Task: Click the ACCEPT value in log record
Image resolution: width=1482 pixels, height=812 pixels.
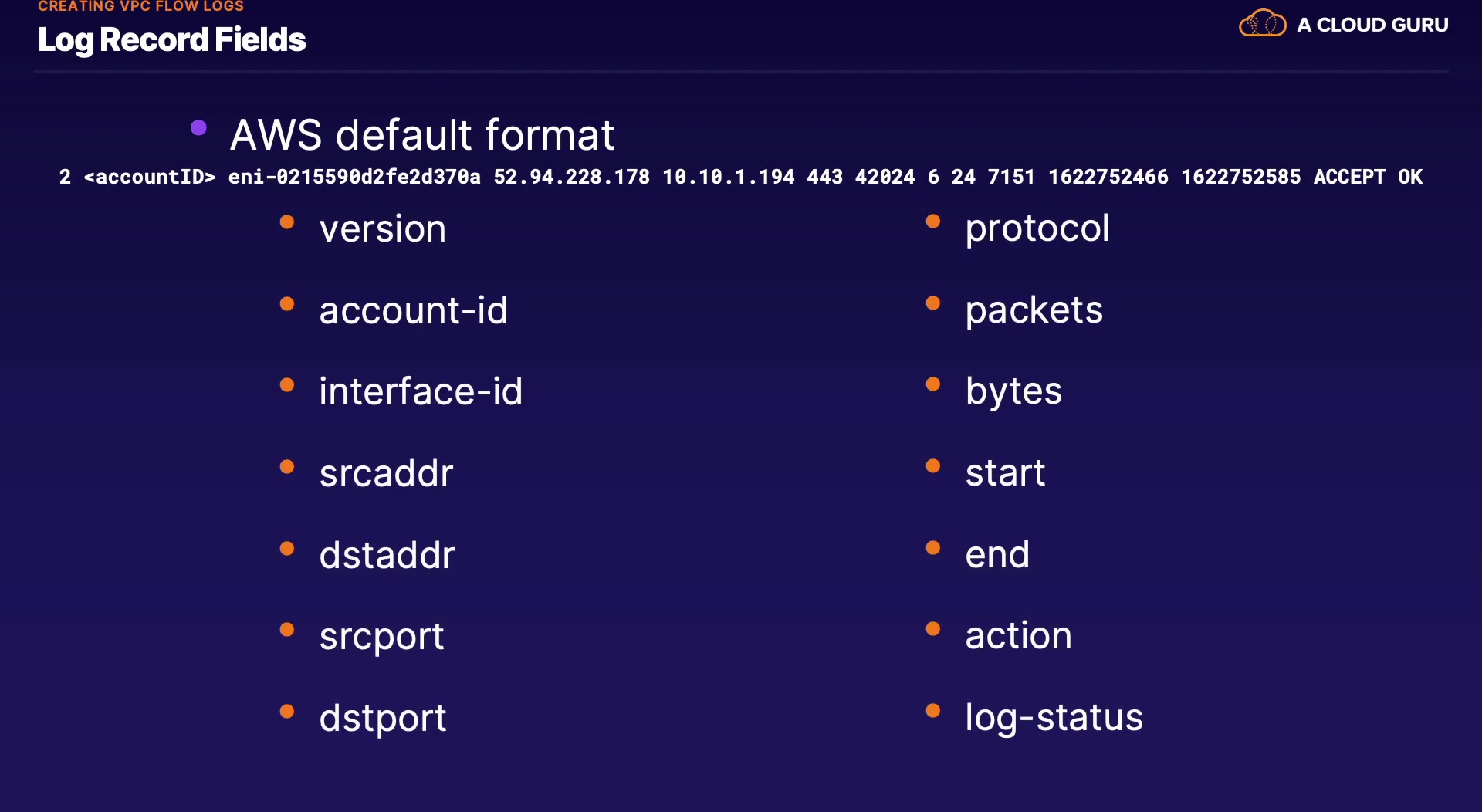Action: pos(1349,177)
